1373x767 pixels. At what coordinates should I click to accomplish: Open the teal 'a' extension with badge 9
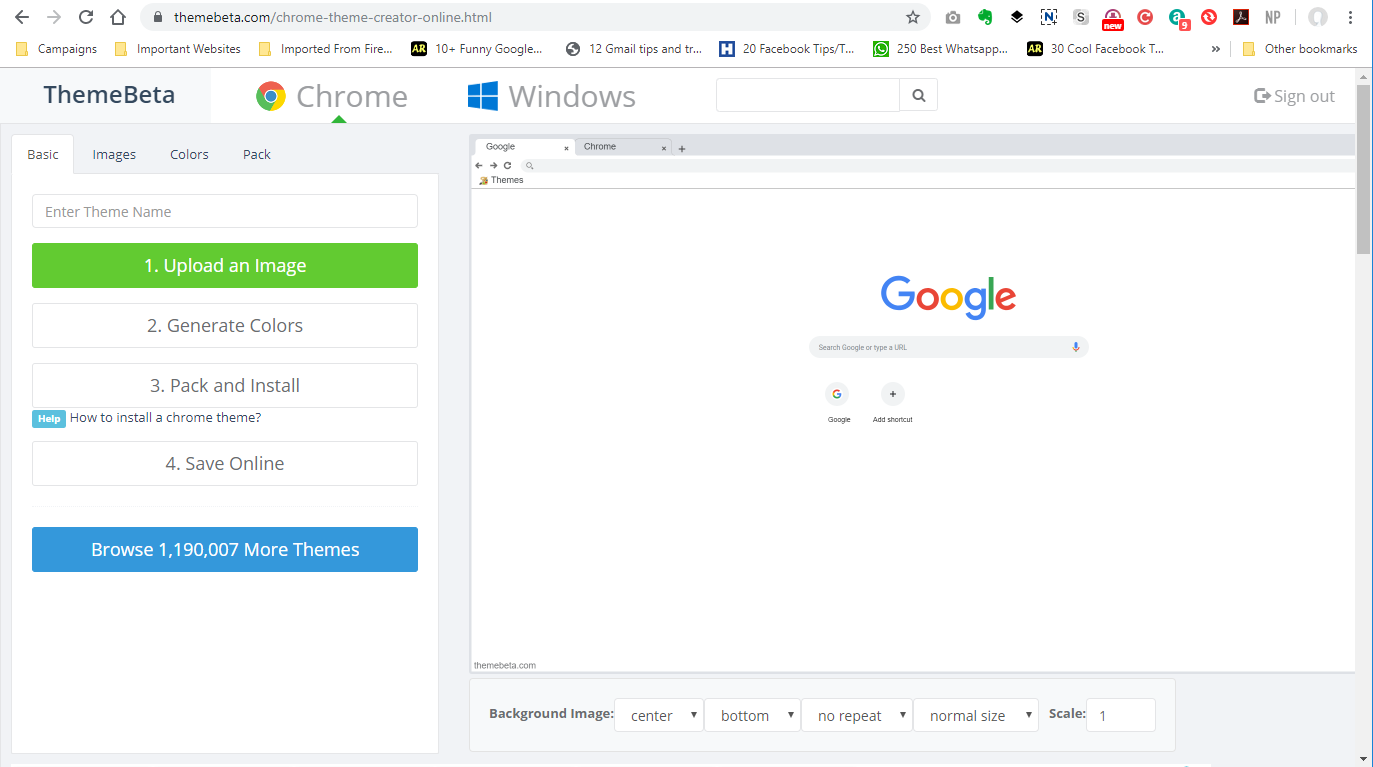pyautogui.click(x=1179, y=18)
